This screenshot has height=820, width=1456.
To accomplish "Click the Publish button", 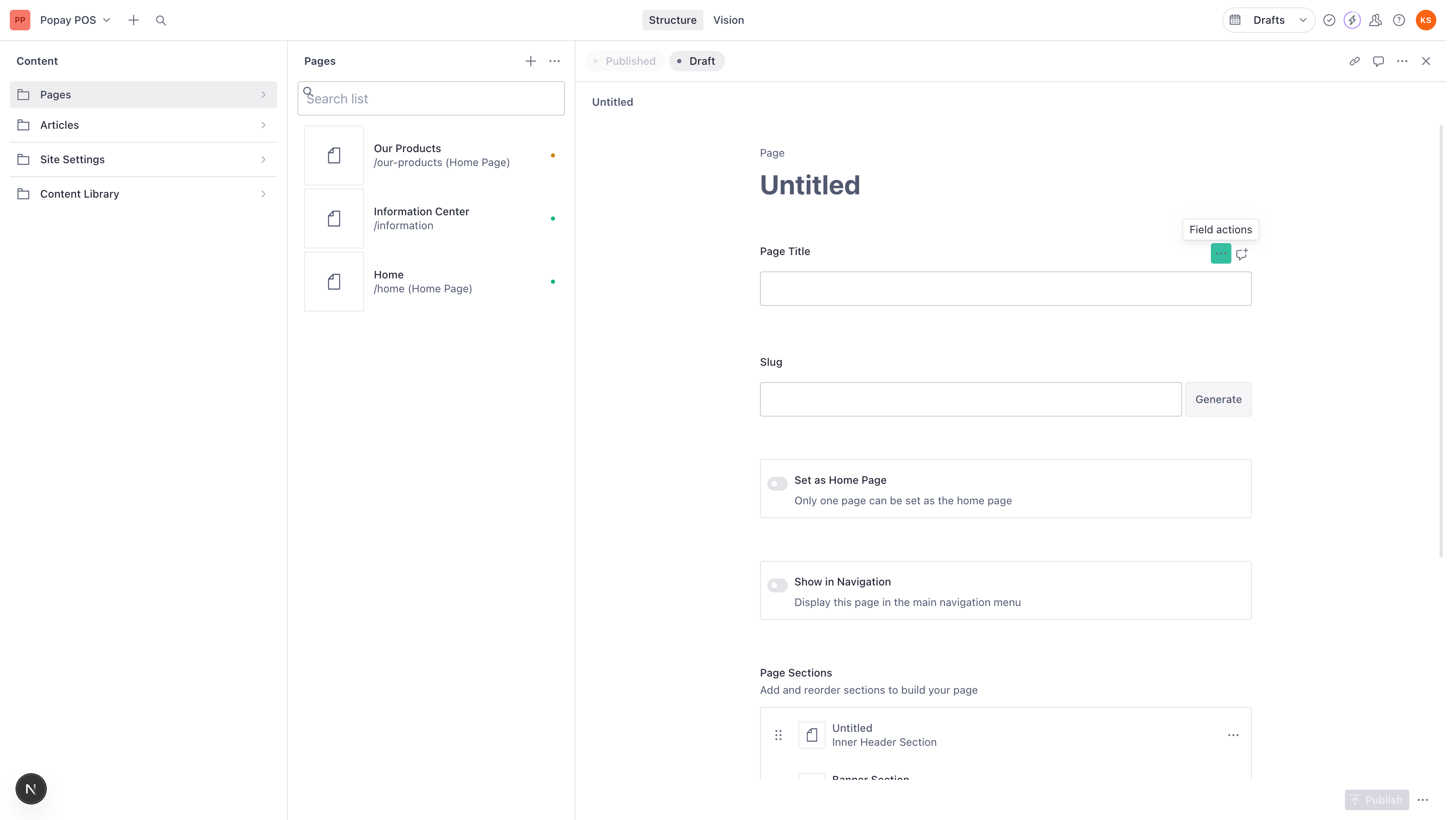I will tap(1376, 799).
